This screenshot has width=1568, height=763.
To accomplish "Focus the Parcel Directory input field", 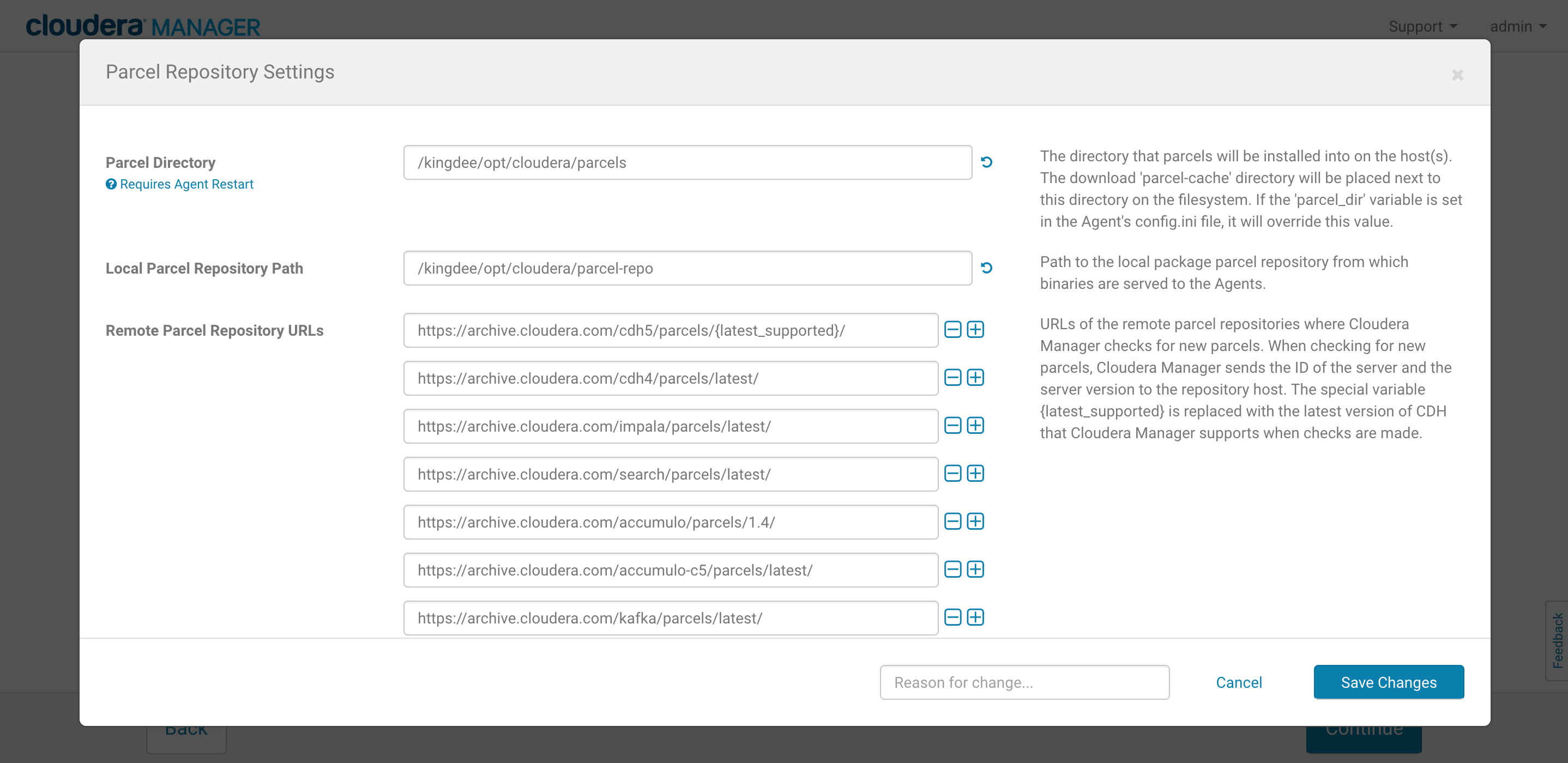I will point(687,162).
